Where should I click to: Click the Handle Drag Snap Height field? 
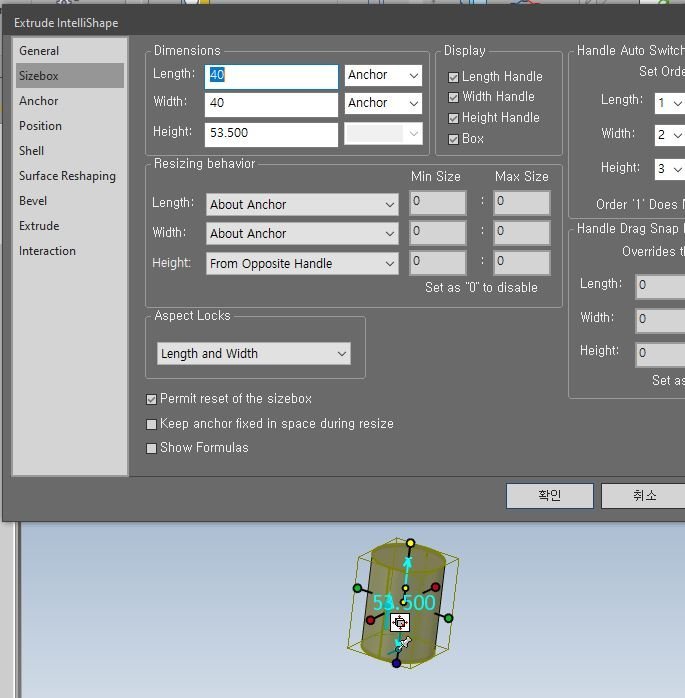pyautogui.click(x=660, y=354)
